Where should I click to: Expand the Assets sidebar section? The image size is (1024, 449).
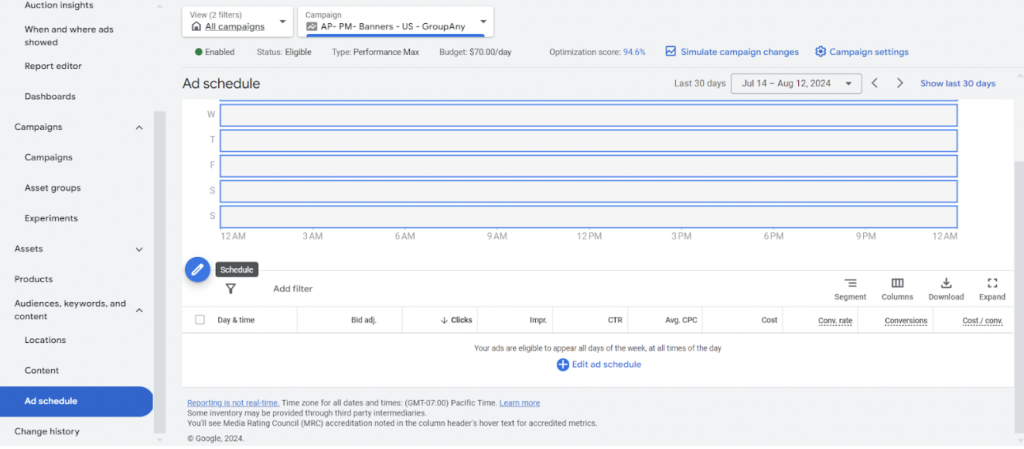pyautogui.click(x=139, y=249)
